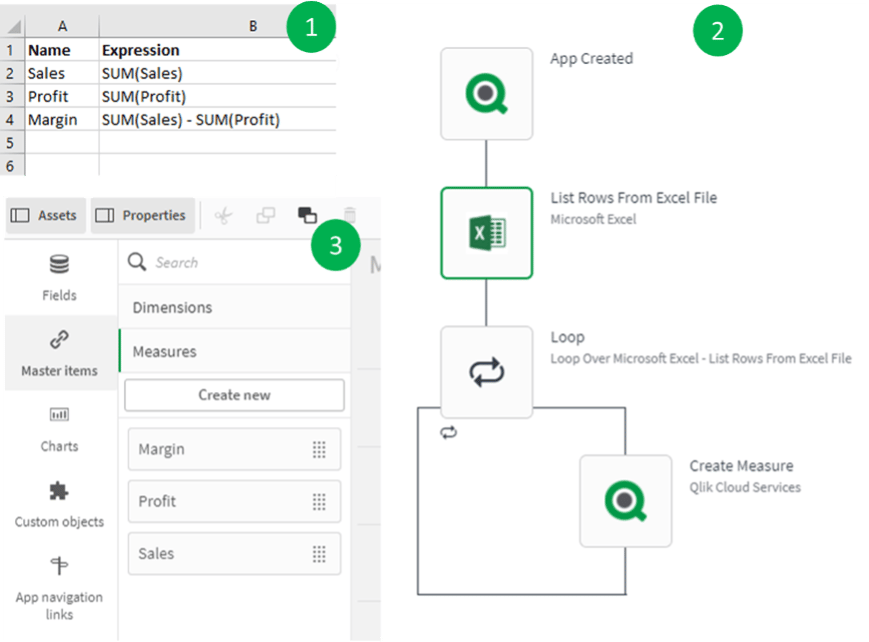Click the Margin name cell in Excel

pos(62,120)
